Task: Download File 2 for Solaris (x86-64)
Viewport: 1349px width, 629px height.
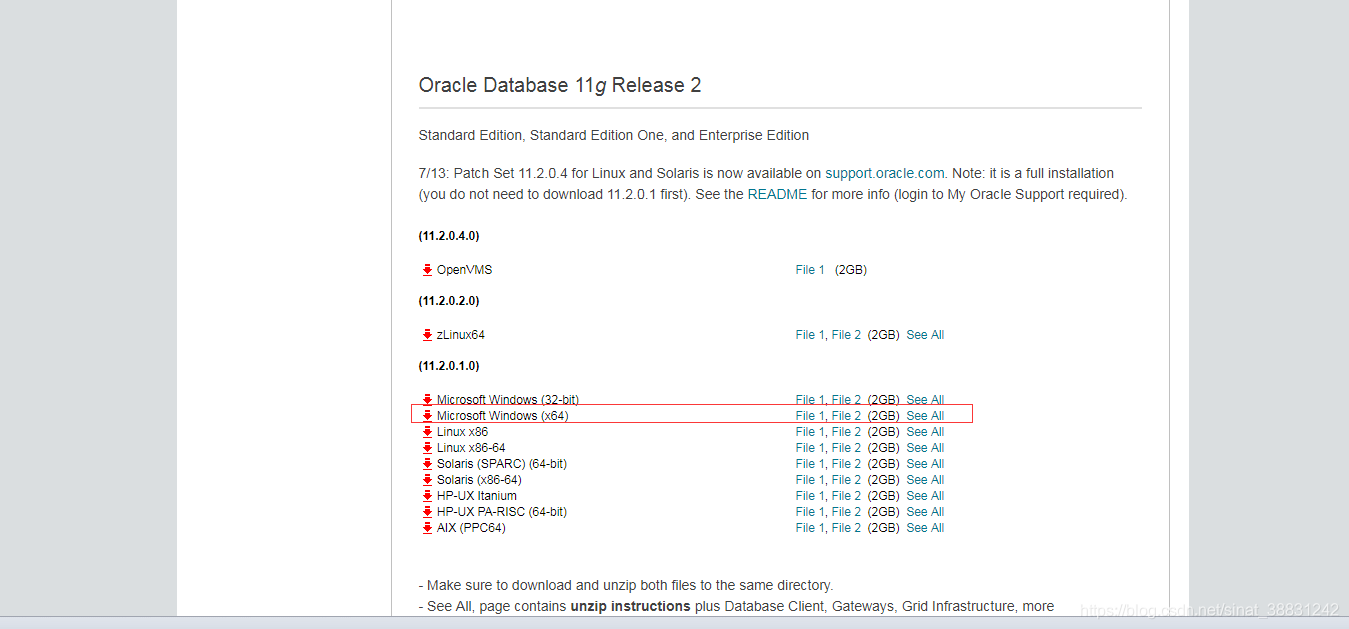Action: point(846,480)
